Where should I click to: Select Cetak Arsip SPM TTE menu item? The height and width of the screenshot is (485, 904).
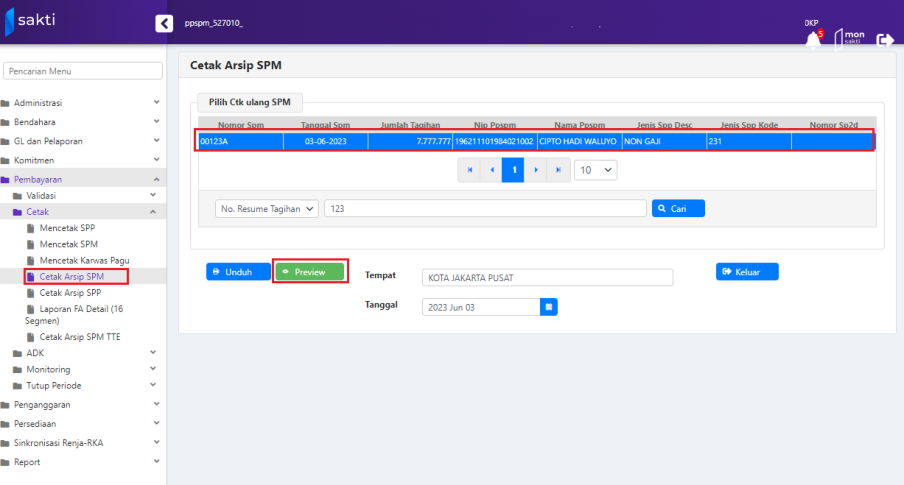(x=79, y=337)
